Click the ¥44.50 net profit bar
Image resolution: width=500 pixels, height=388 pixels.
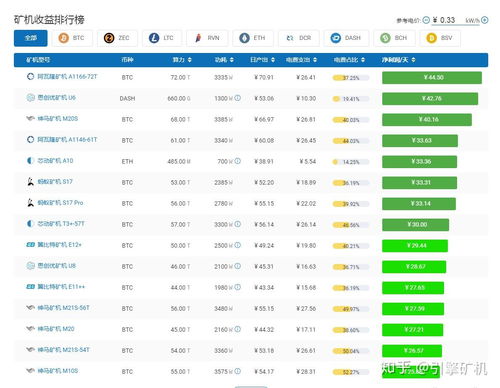click(432, 78)
